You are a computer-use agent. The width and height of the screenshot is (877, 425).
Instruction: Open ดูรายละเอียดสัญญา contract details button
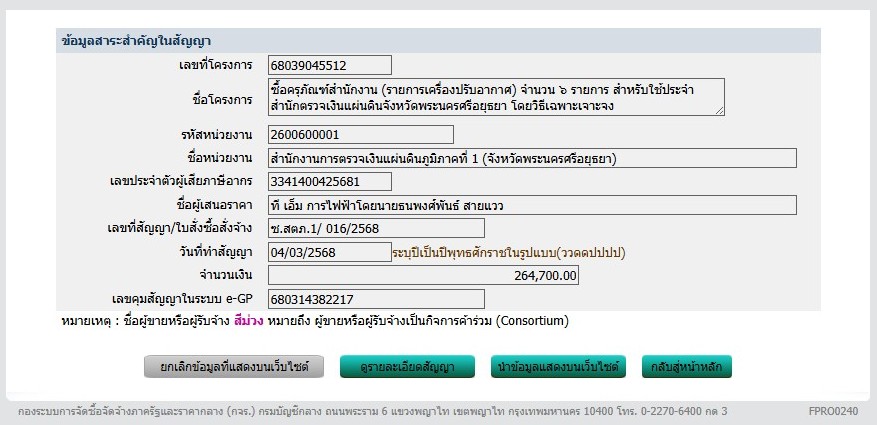407,367
